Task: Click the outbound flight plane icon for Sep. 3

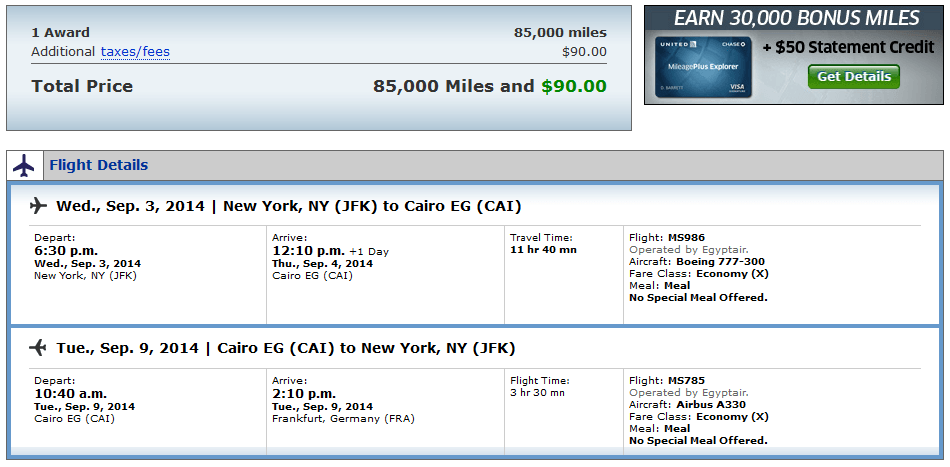Action: pyautogui.click(x=38, y=206)
